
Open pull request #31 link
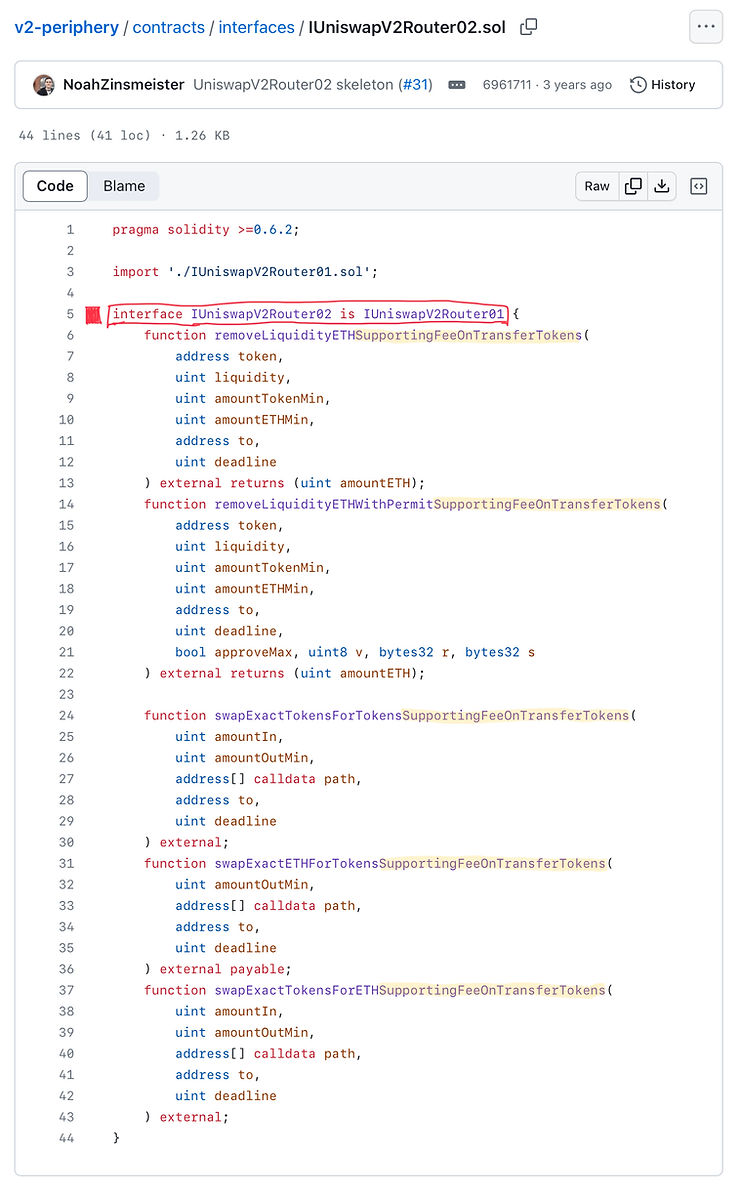pyautogui.click(x=415, y=85)
